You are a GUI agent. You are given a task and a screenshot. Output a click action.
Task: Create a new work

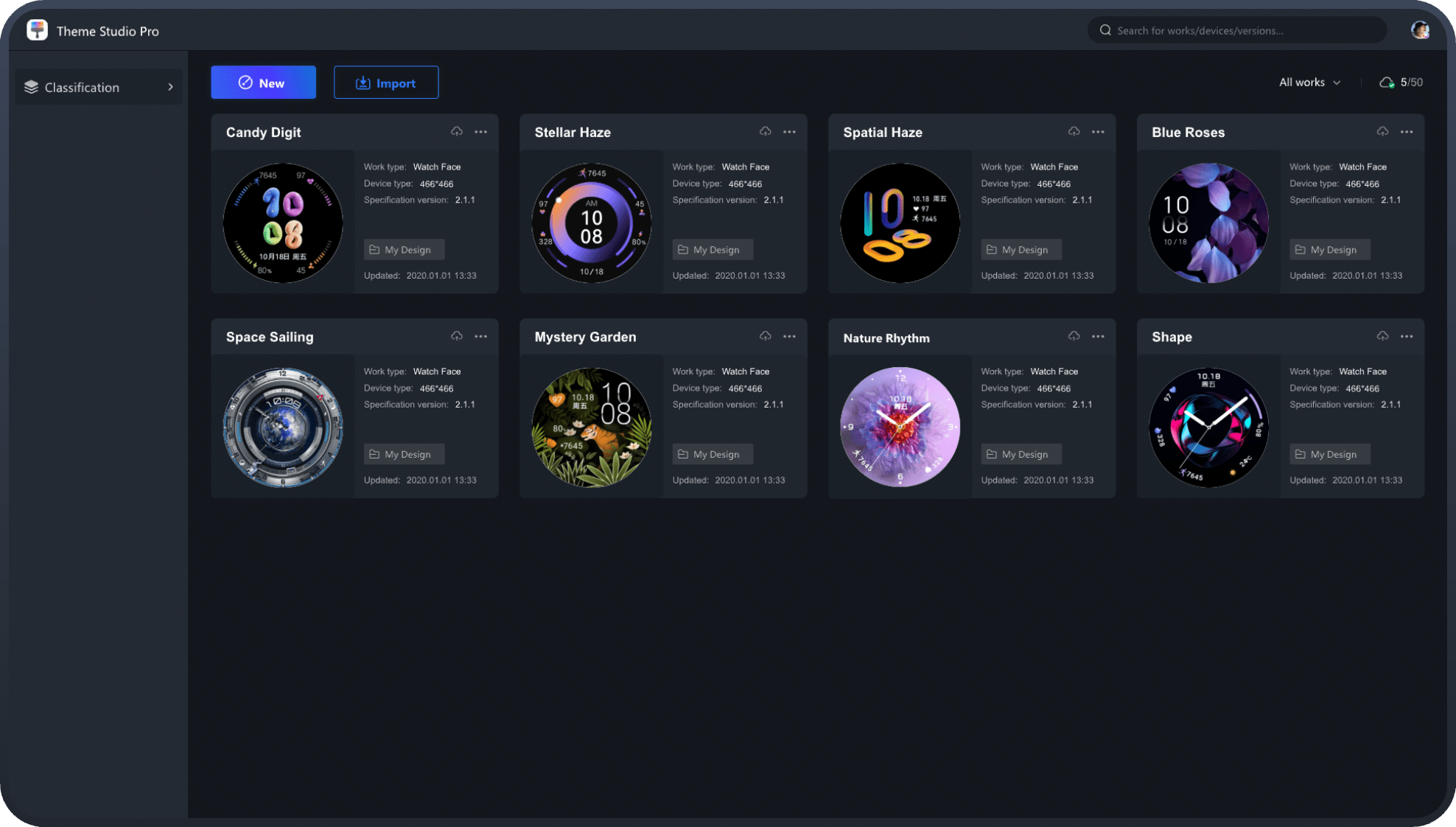click(x=263, y=82)
